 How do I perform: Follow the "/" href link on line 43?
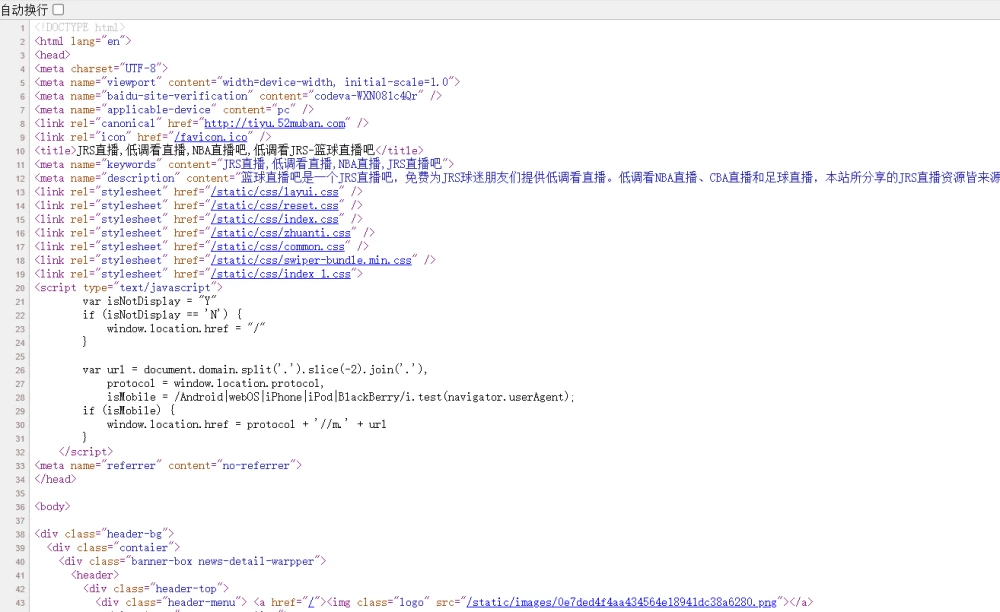311,602
